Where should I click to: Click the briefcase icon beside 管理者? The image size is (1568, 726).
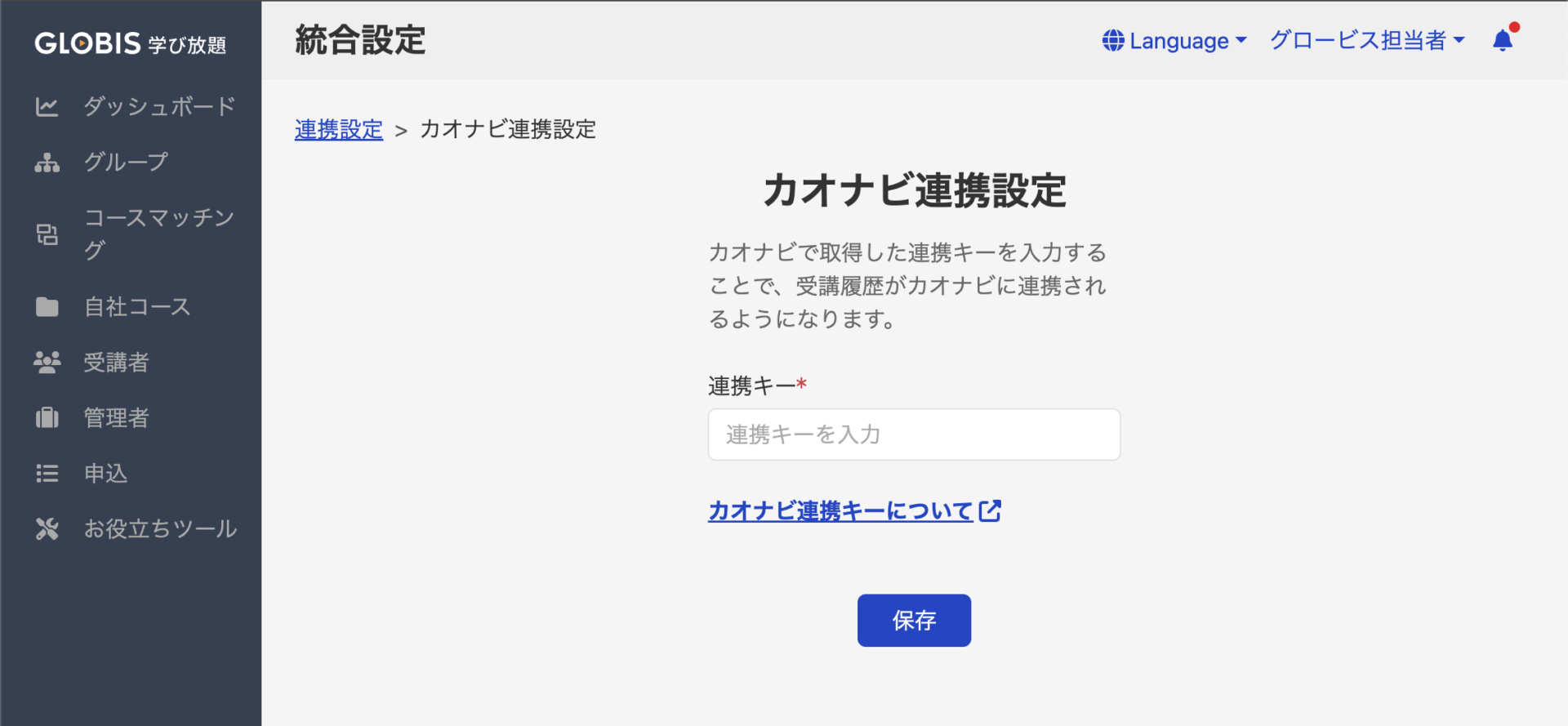pos(47,418)
